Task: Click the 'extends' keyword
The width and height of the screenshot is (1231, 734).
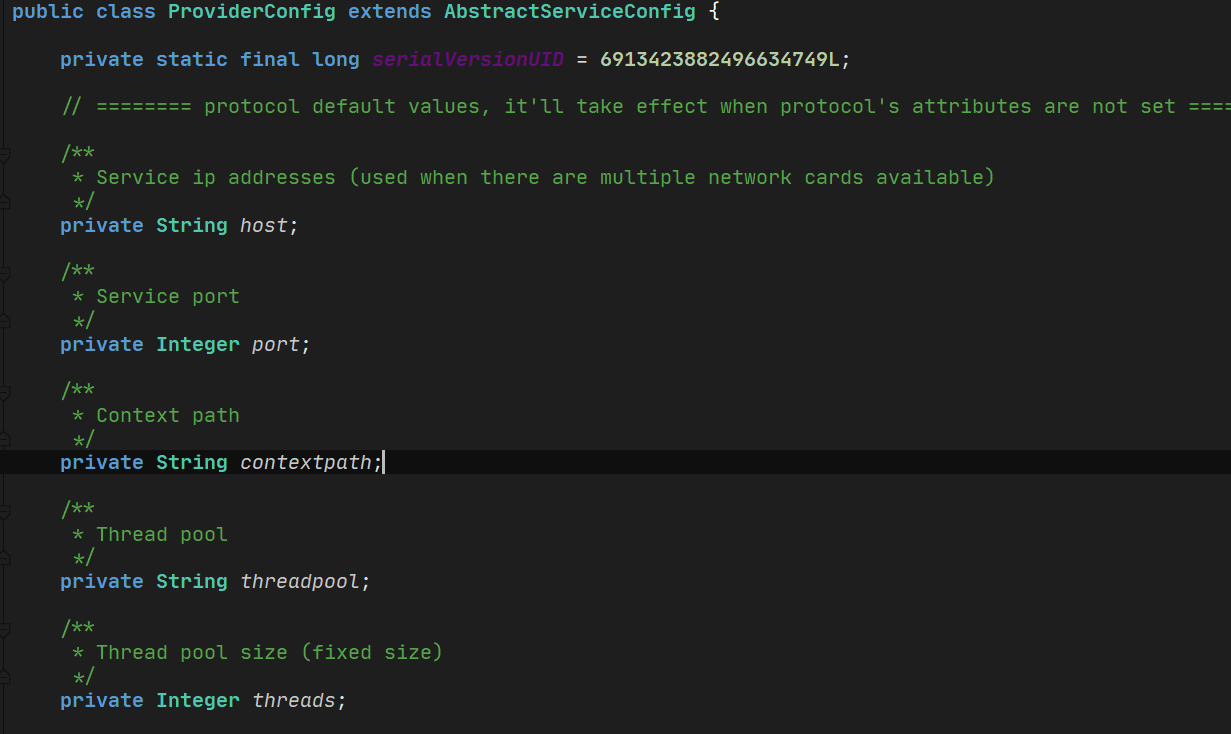Action: pyautogui.click(x=390, y=12)
